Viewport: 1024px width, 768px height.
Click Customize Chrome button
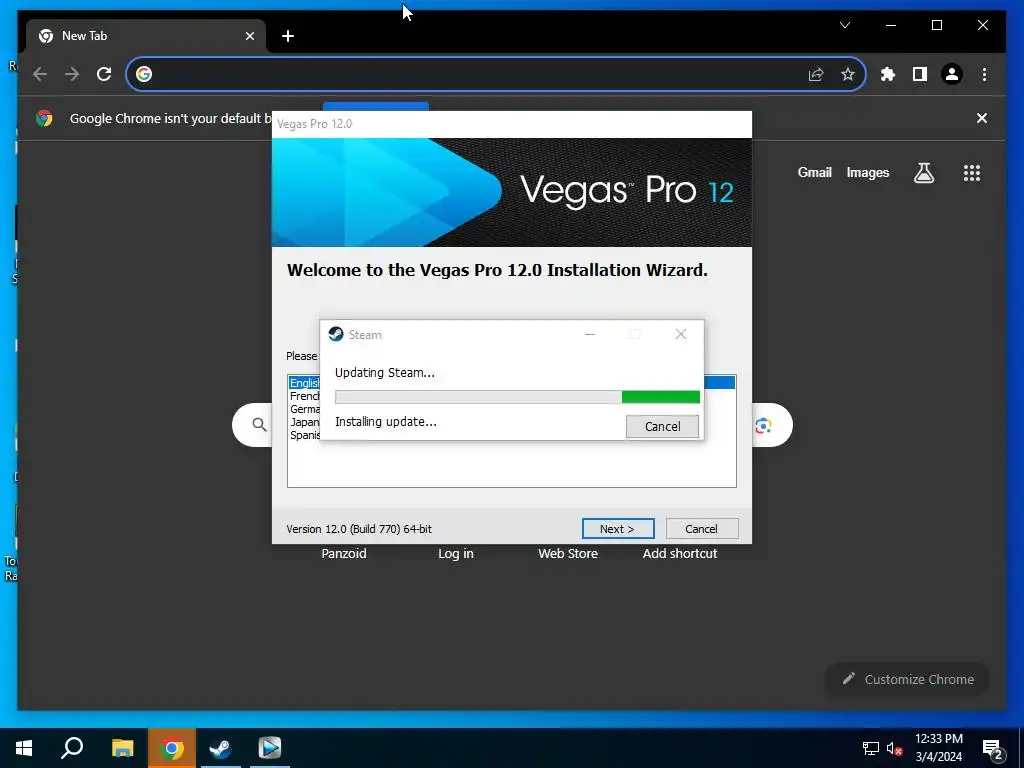pyautogui.click(x=907, y=679)
